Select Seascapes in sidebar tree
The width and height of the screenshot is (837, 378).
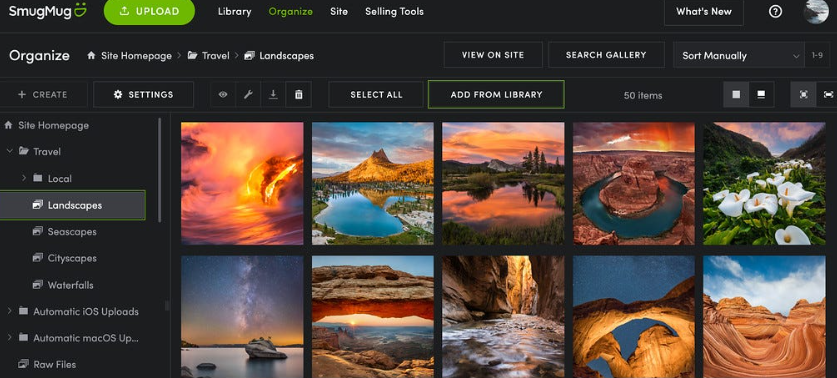[x=72, y=232]
